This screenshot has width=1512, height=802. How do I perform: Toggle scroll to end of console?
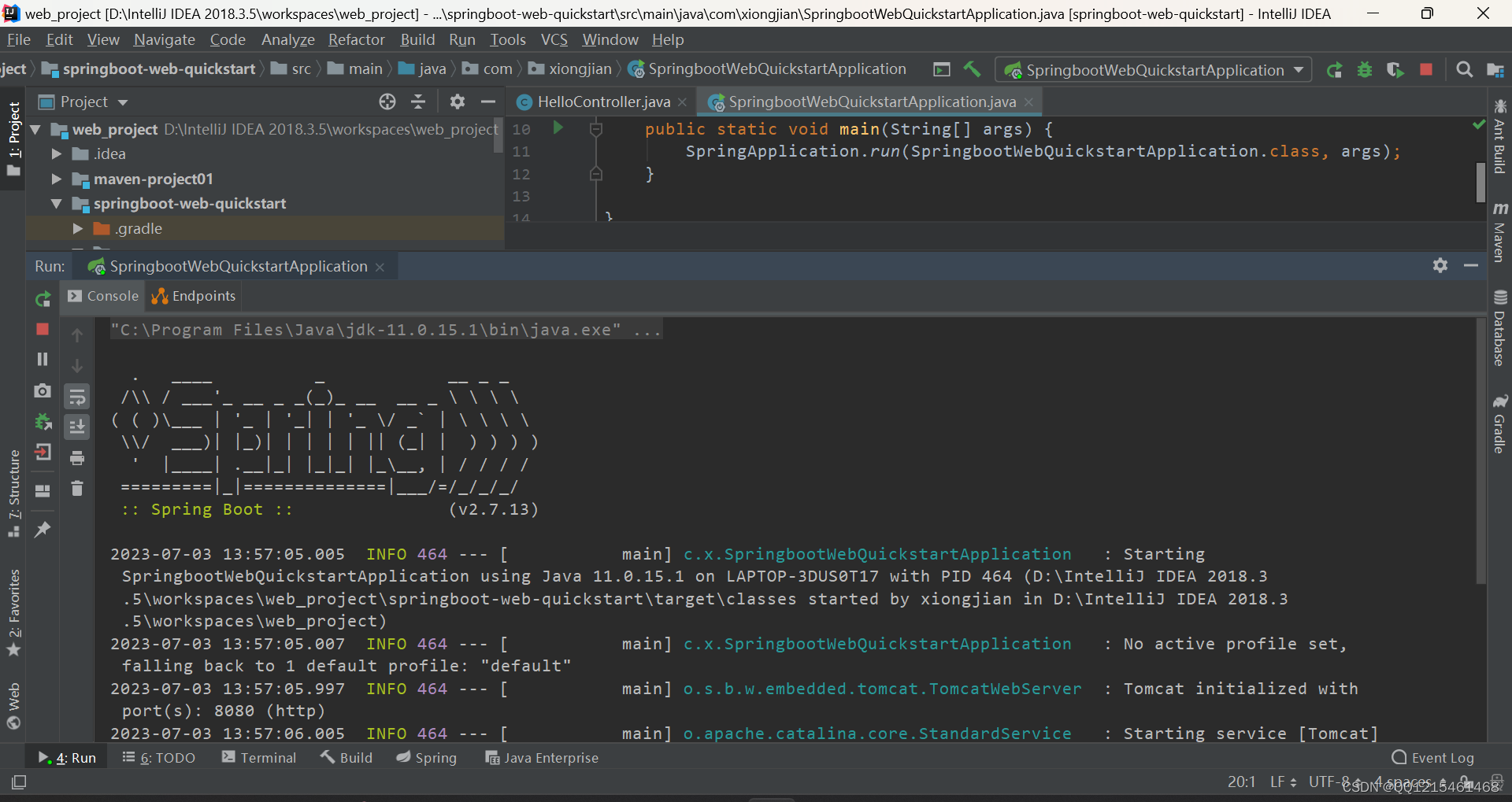pyautogui.click(x=77, y=427)
